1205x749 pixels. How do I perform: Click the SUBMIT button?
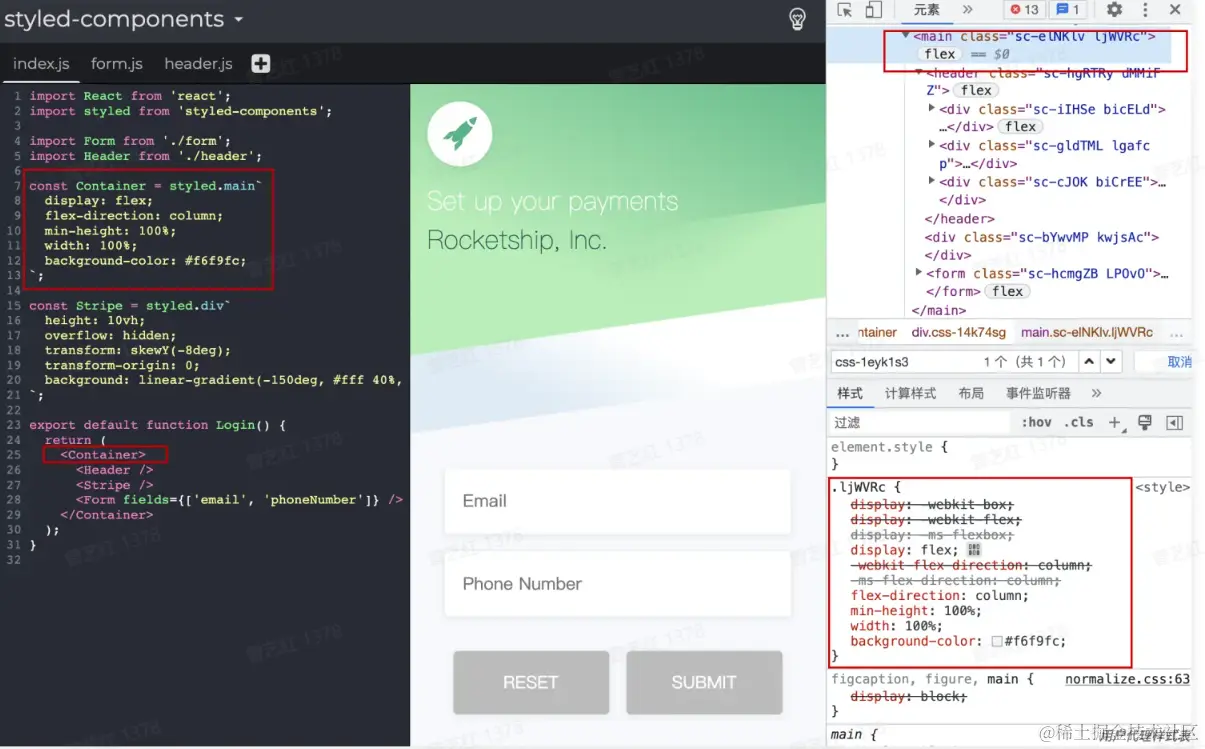[x=704, y=682]
